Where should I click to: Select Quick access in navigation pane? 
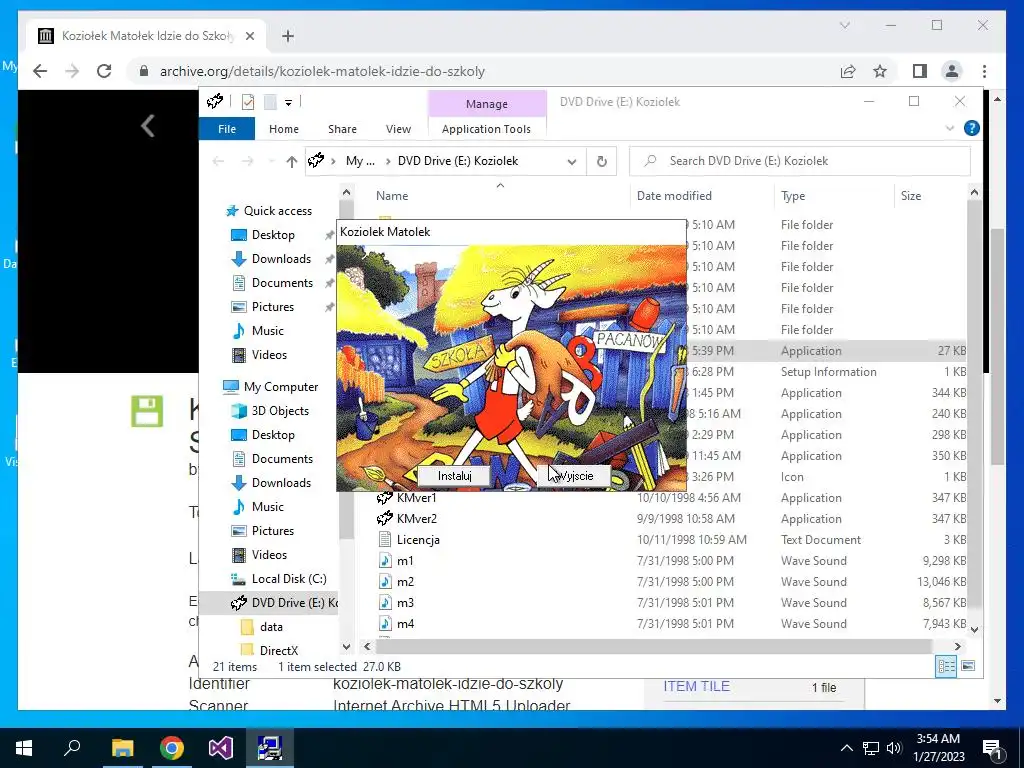[278, 211]
